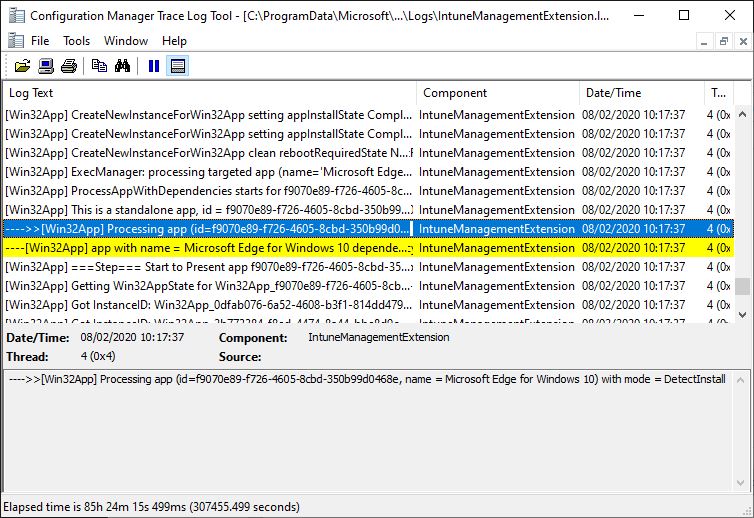Click the Copy to clipboard toolbar icon
754x518 pixels.
99,66
